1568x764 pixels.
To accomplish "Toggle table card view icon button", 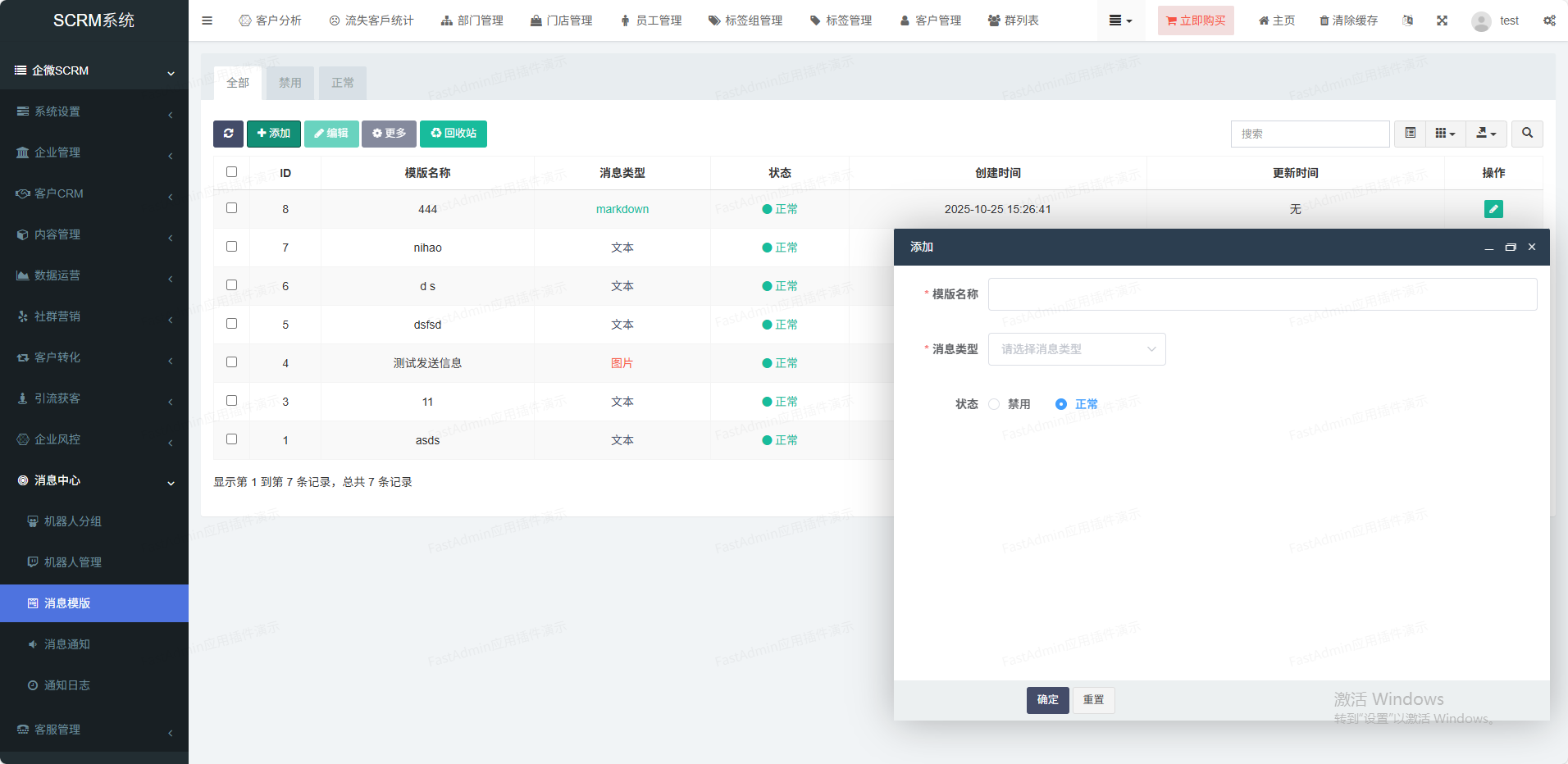I will click(1410, 134).
